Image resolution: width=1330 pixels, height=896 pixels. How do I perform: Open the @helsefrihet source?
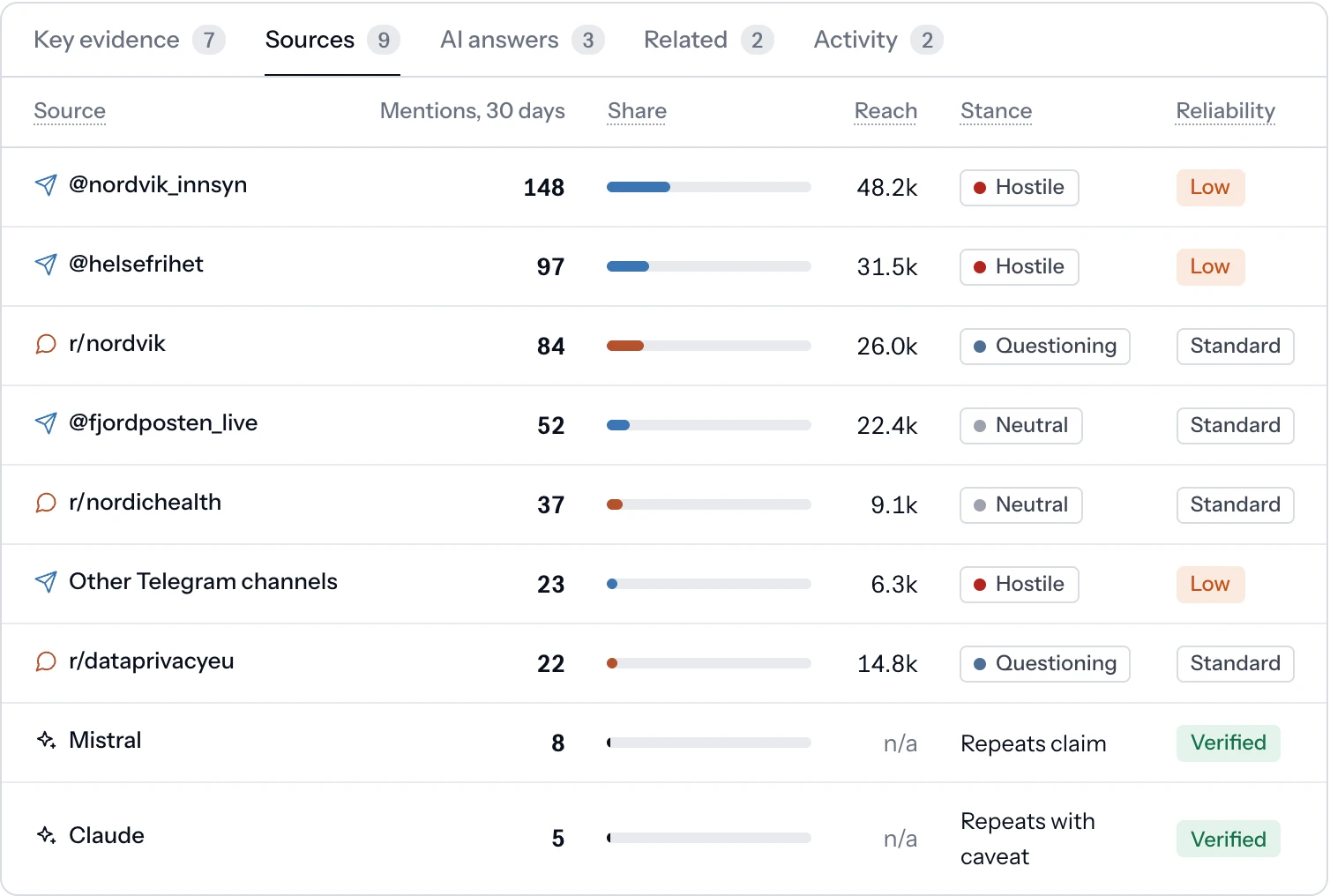136,265
